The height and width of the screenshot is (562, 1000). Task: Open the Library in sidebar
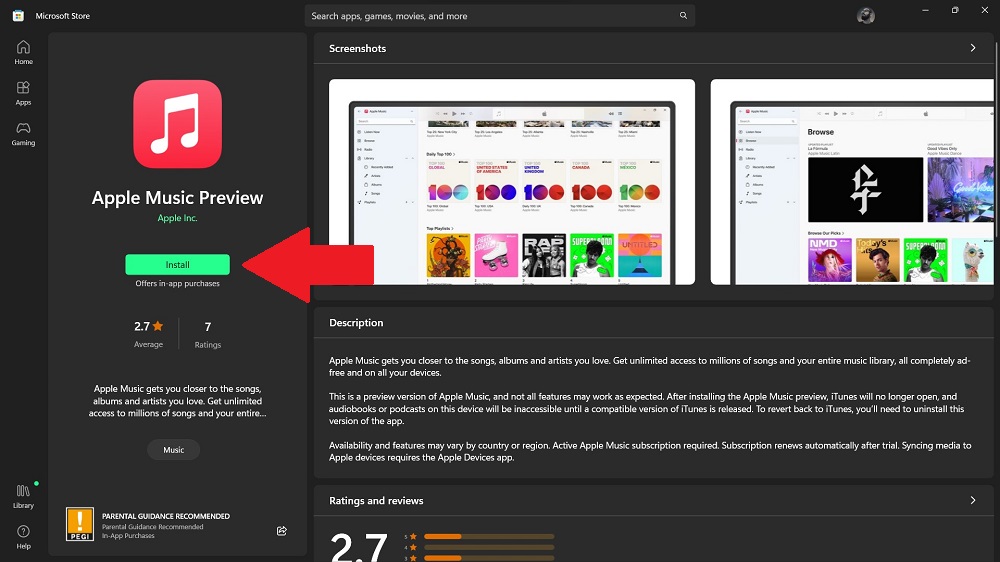[x=23, y=495]
